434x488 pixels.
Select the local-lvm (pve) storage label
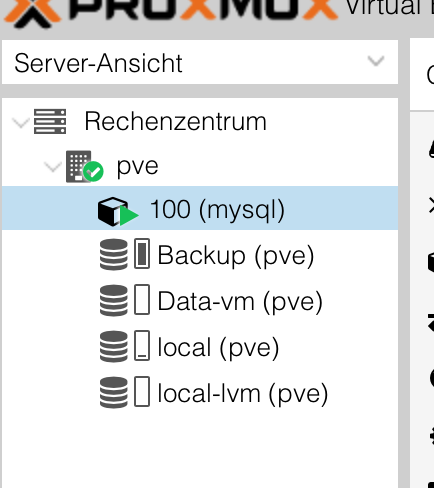pyautogui.click(x=243, y=394)
